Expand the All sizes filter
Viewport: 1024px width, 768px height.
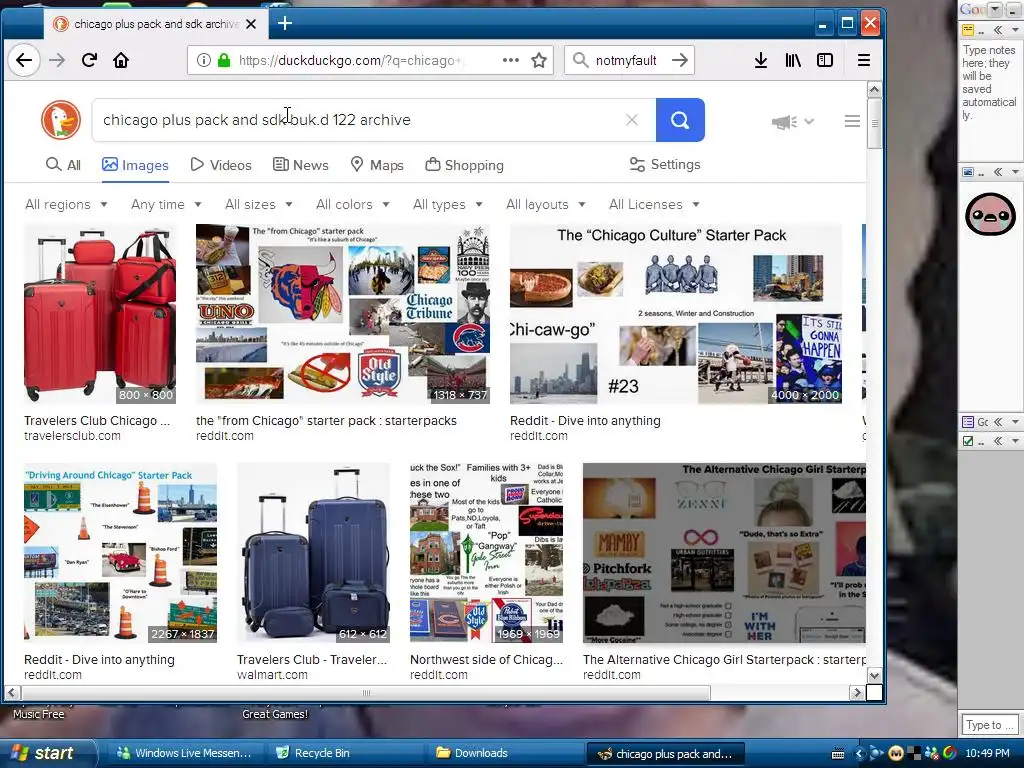coord(259,204)
